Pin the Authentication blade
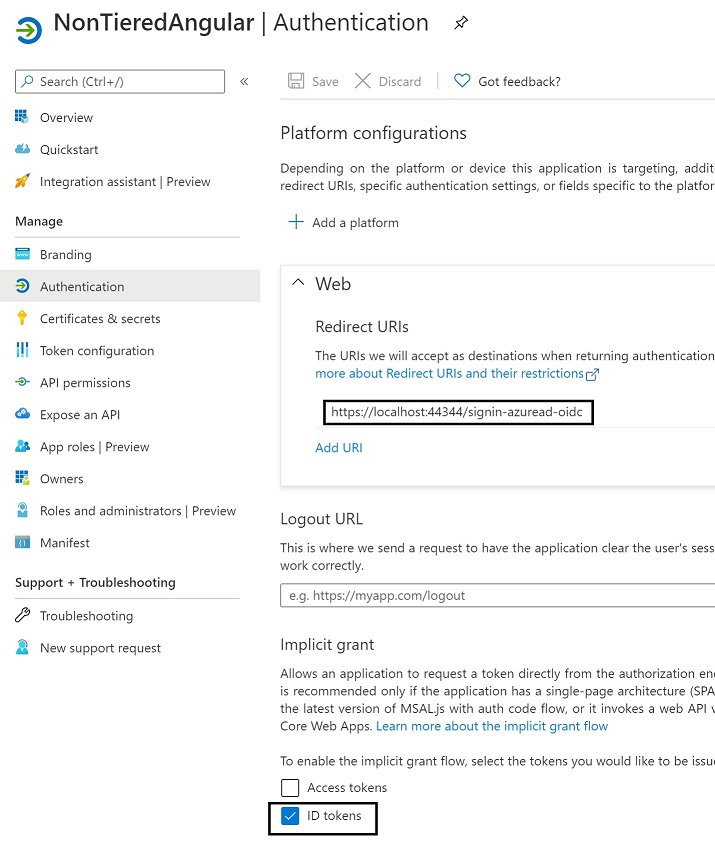Image resolution: width=715 pixels, height=856 pixels. (x=459, y=22)
